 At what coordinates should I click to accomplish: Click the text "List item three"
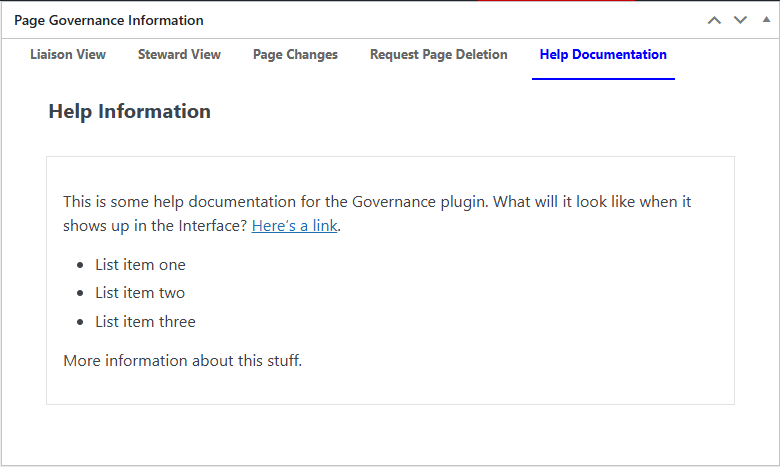145,322
